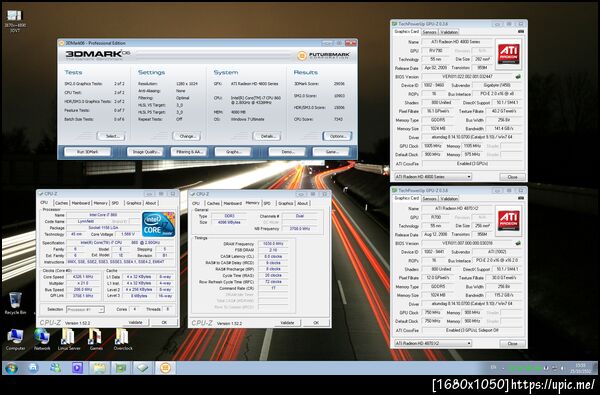This screenshot has height=395, width=600.
Task: Open the Computer desktop icon
Action: (x=15, y=340)
